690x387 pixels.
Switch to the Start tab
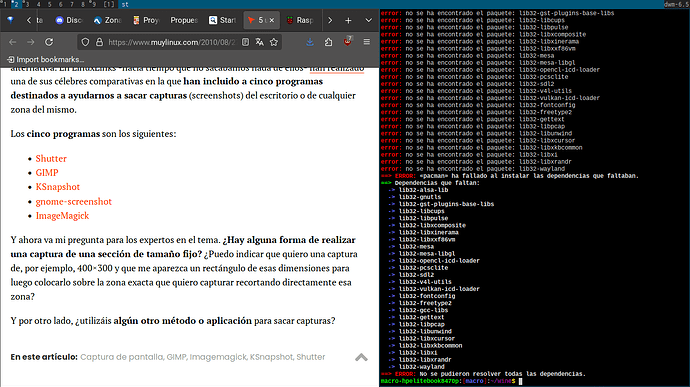(223, 20)
